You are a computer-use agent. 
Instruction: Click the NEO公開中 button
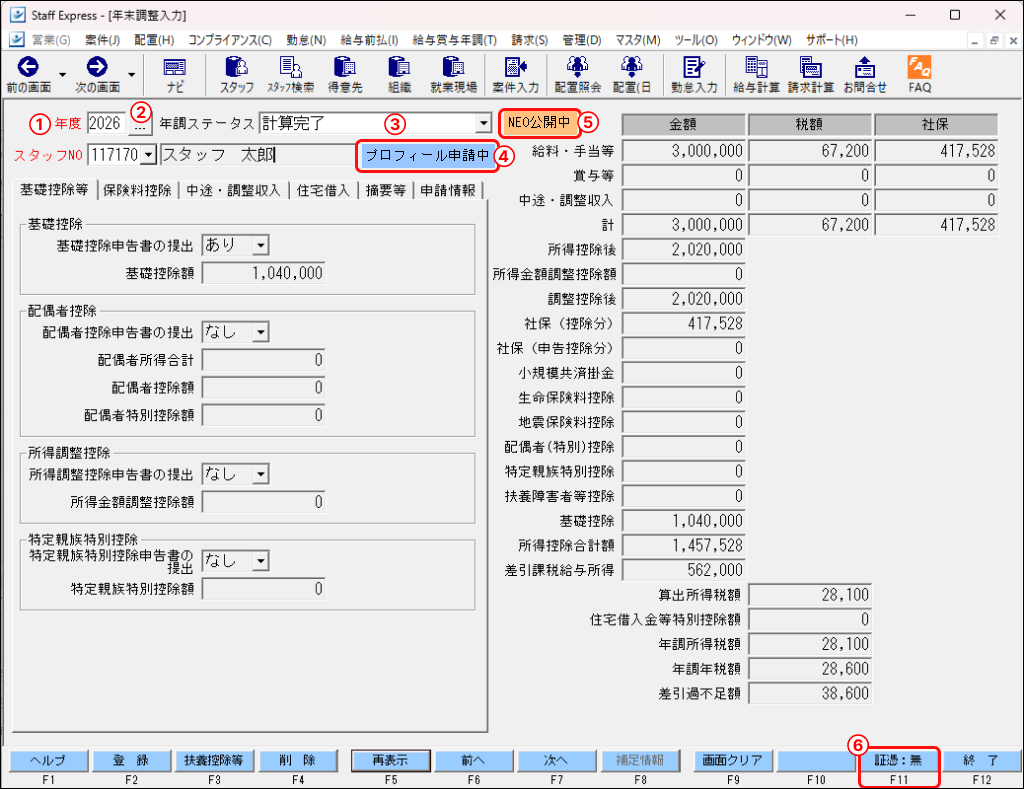coord(539,122)
